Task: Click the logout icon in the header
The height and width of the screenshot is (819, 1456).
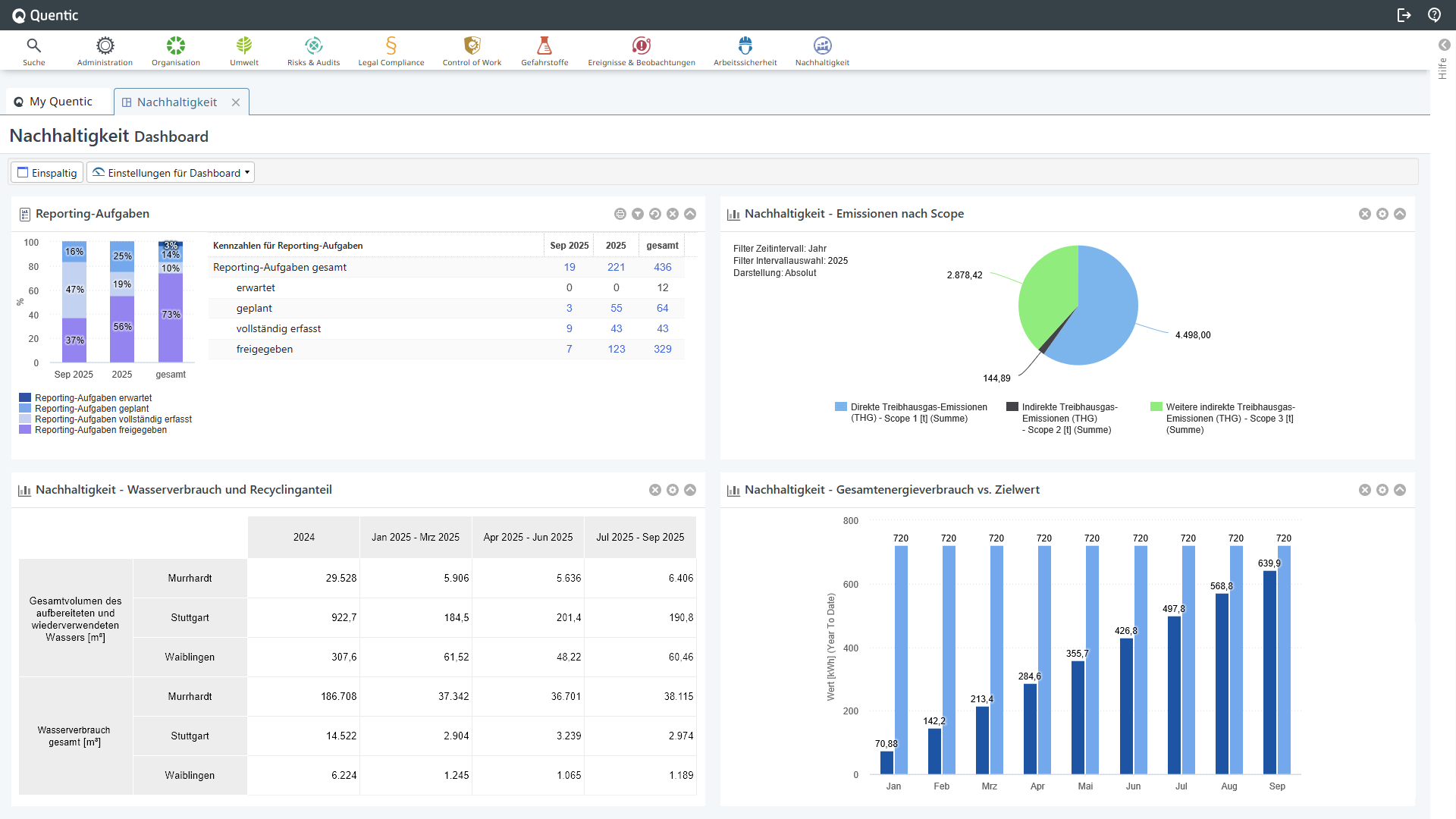Action: [1404, 15]
